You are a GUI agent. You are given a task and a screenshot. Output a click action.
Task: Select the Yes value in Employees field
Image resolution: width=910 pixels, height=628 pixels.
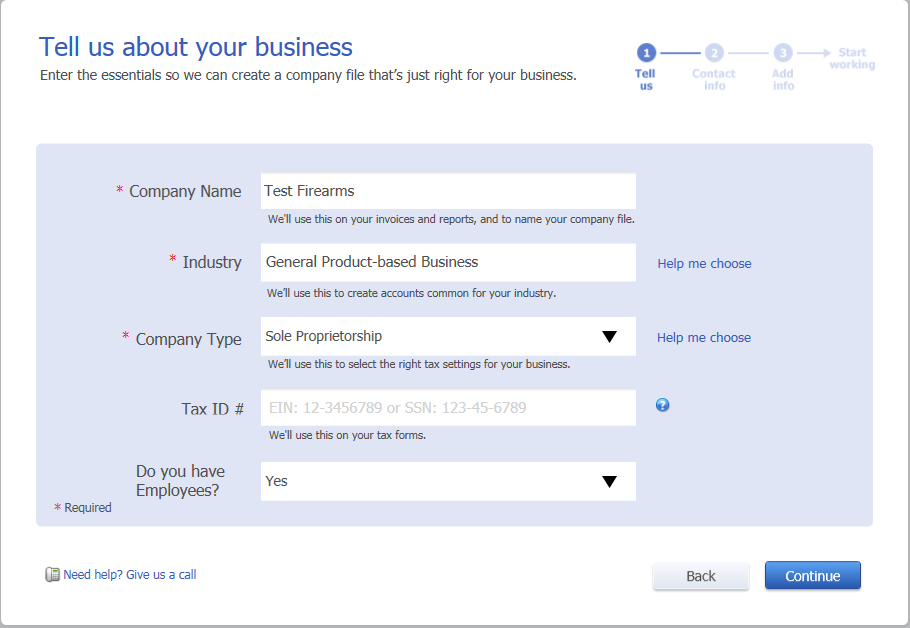click(276, 481)
